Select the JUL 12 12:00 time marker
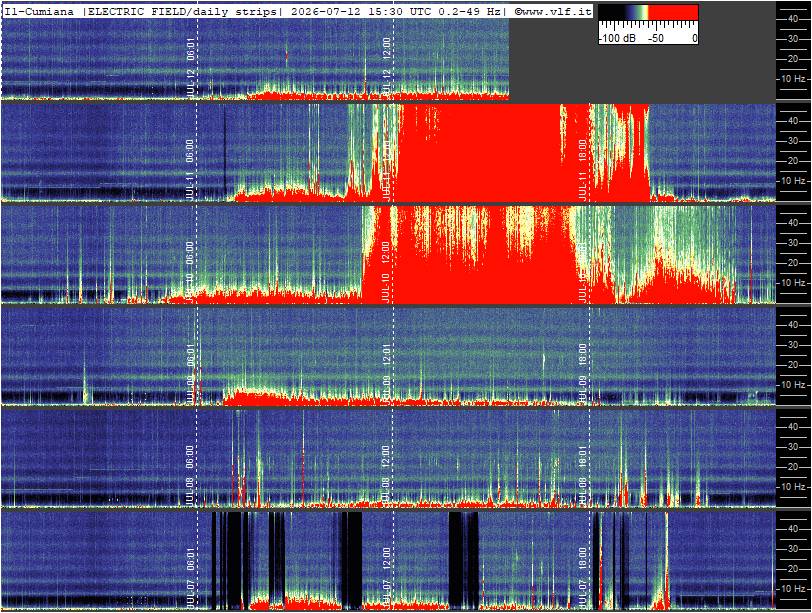 (x=387, y=67)
